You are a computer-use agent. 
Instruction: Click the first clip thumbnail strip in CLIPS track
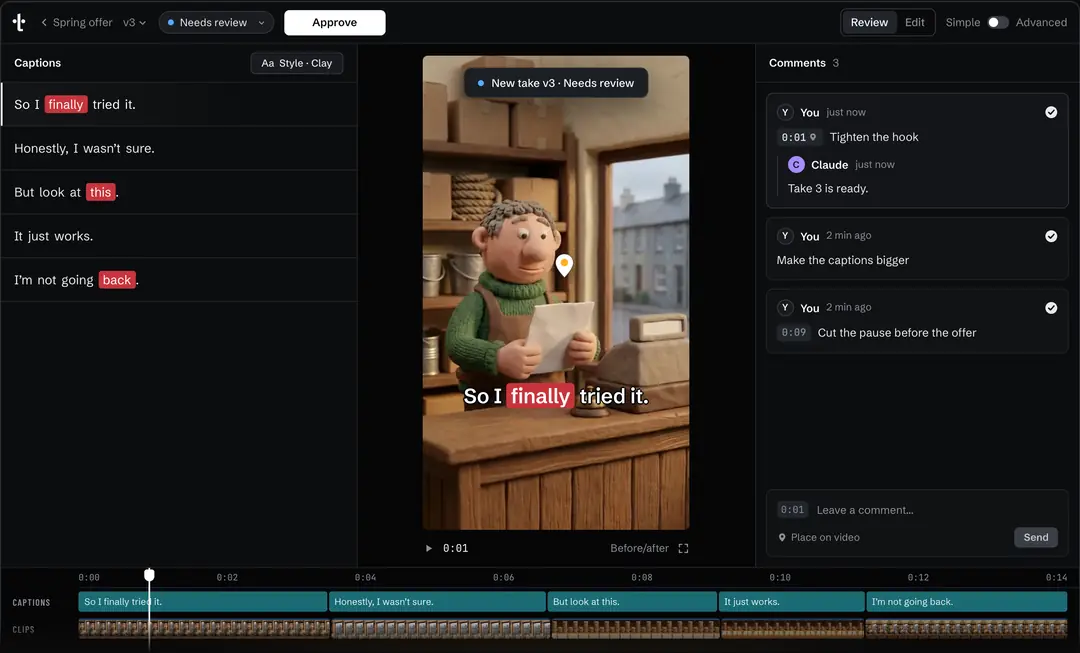204,628
